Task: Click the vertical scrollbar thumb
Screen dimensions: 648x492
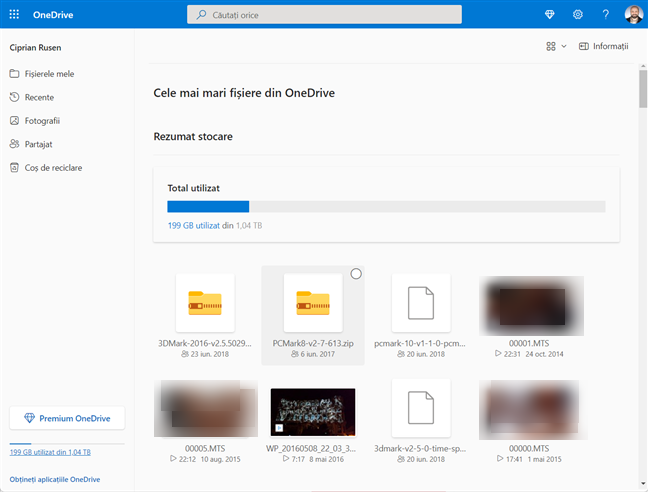Action: pos(643,89)
